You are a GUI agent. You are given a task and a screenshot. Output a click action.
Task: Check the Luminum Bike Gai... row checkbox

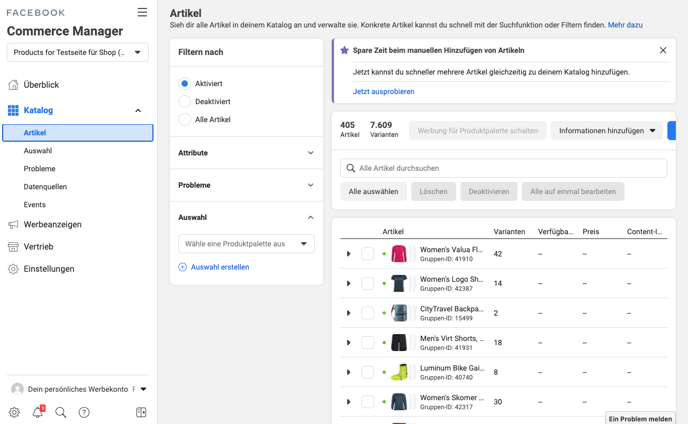(368, 372)
